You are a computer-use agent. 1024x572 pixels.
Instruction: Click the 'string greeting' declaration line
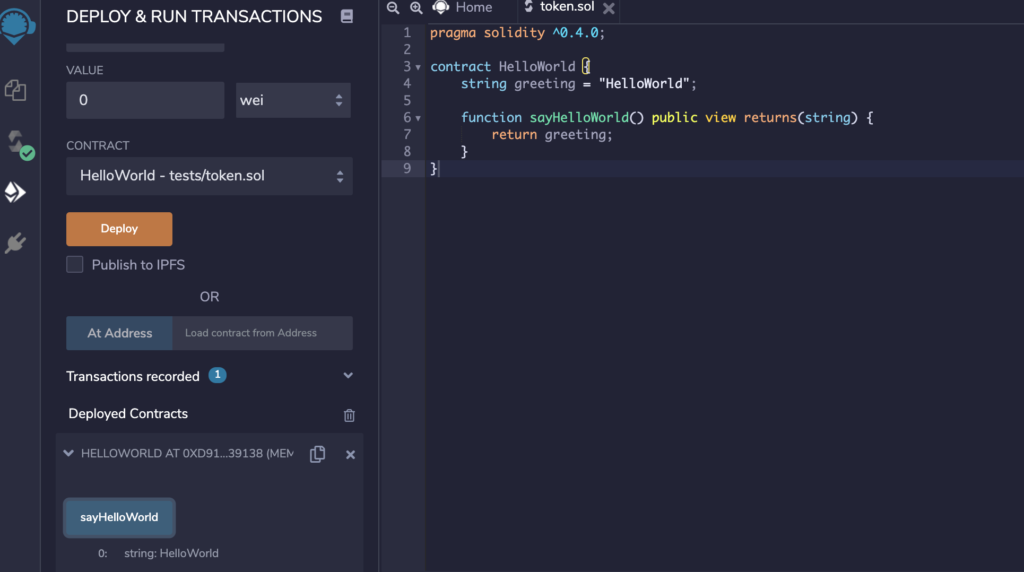[x=579, y=84]
